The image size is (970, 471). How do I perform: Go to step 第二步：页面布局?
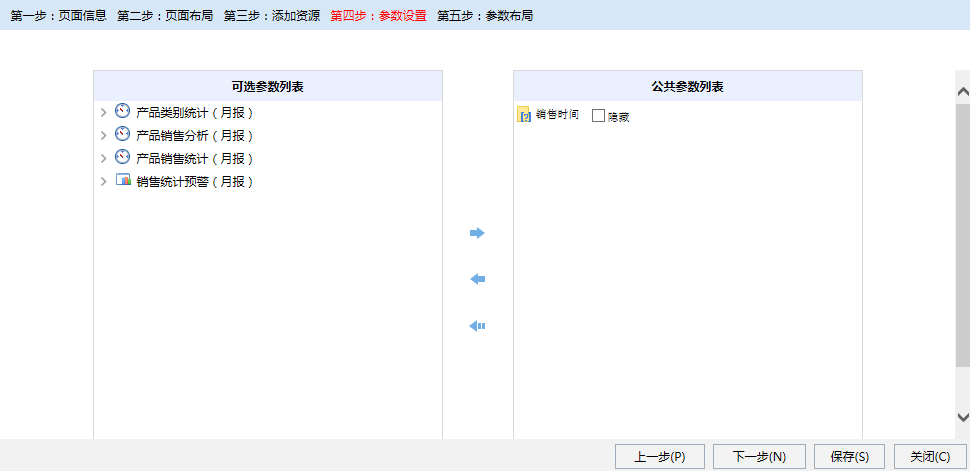click(x=165, y=16)
